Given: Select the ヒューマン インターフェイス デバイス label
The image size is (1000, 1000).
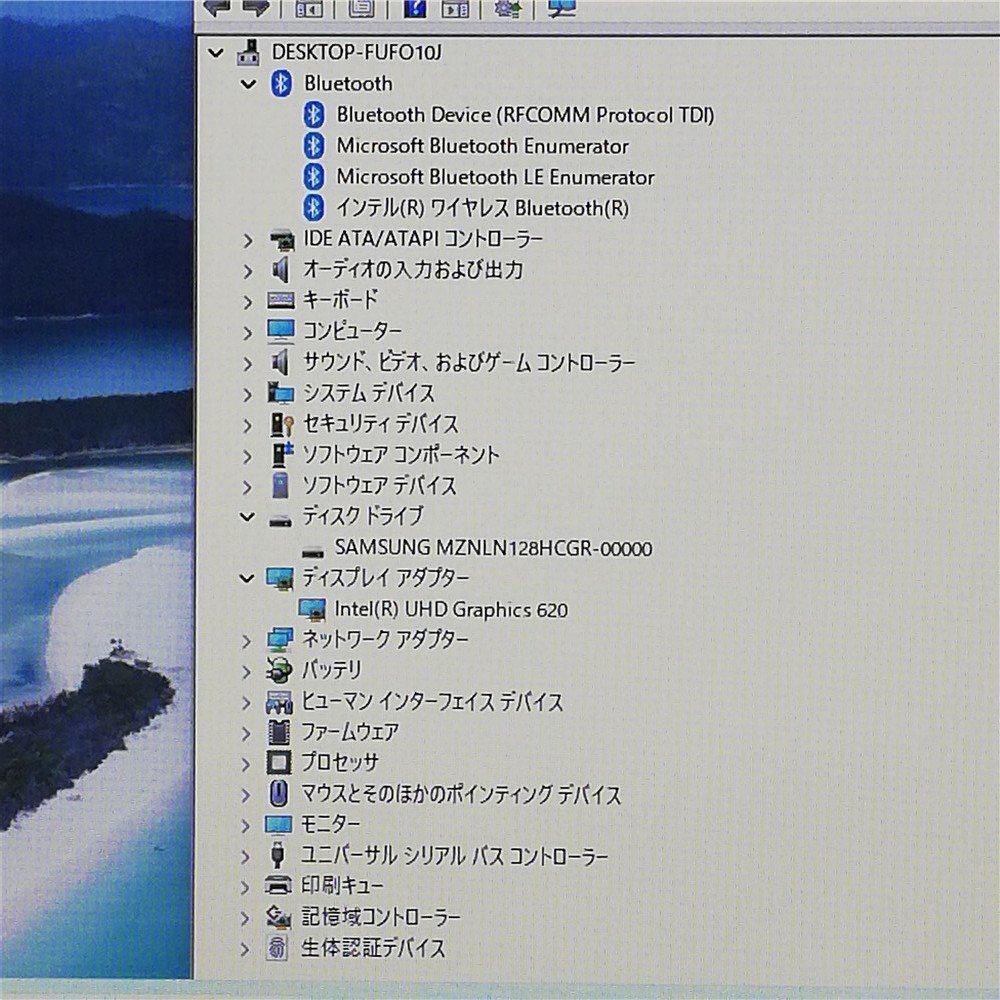Looking at the screenshot, I should point(432,702).
